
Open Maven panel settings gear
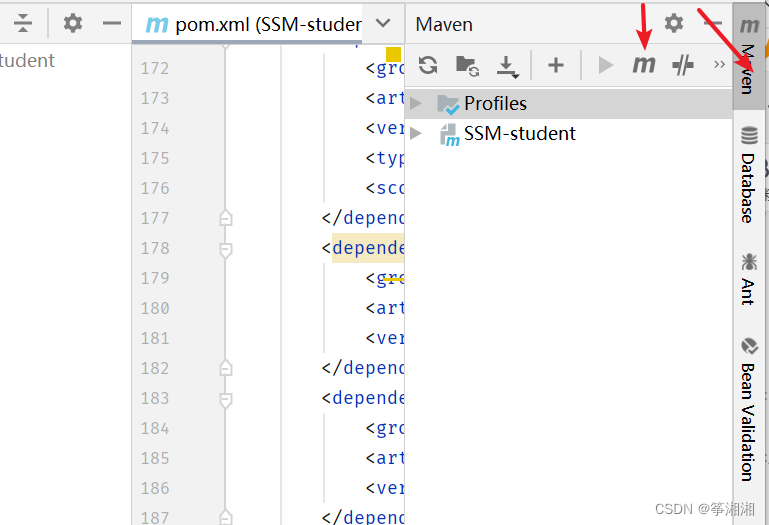[x=674, y=23]
